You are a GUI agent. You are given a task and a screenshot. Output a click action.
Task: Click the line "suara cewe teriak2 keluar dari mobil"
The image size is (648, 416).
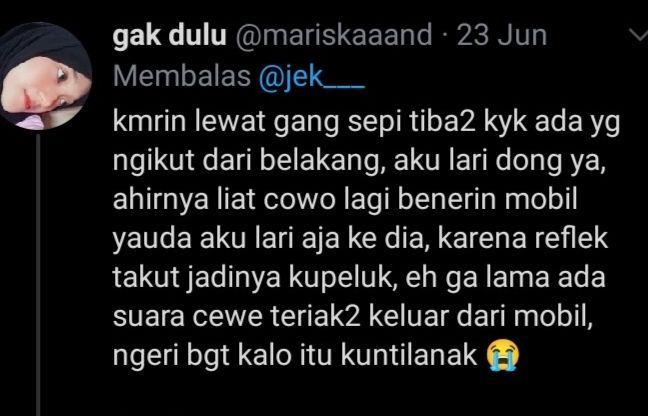coord(353,317)
